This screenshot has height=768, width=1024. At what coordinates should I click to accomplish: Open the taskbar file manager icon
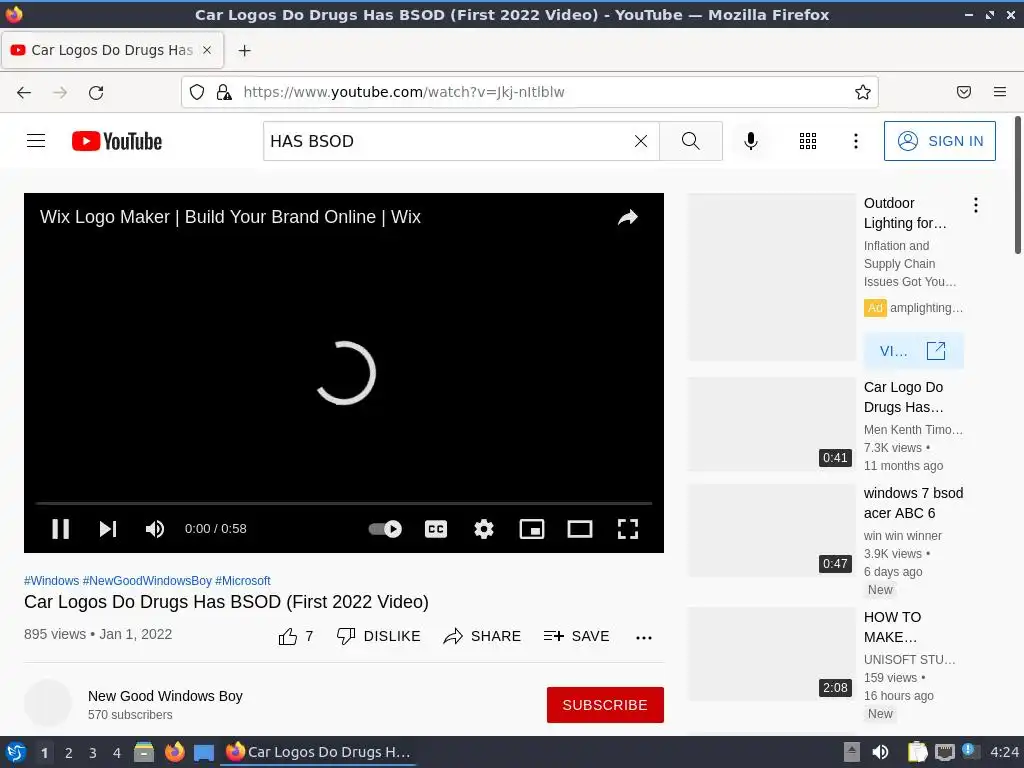click(144, 752)
